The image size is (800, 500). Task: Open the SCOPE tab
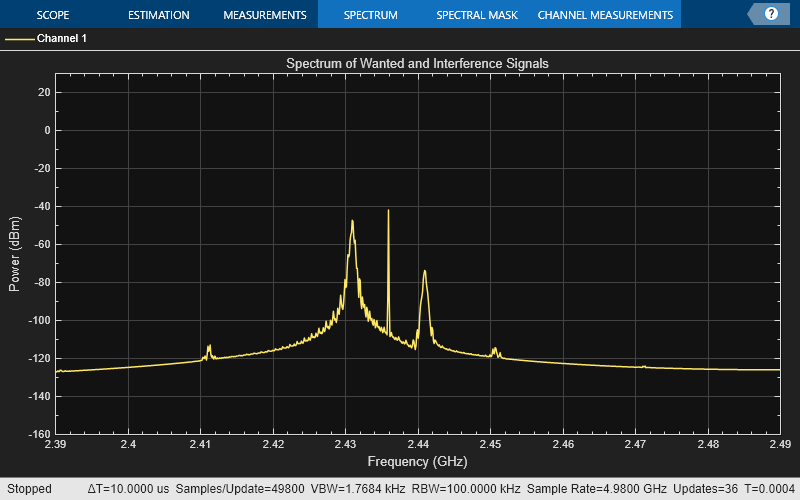pyautogui.click(x=53, y=15)
